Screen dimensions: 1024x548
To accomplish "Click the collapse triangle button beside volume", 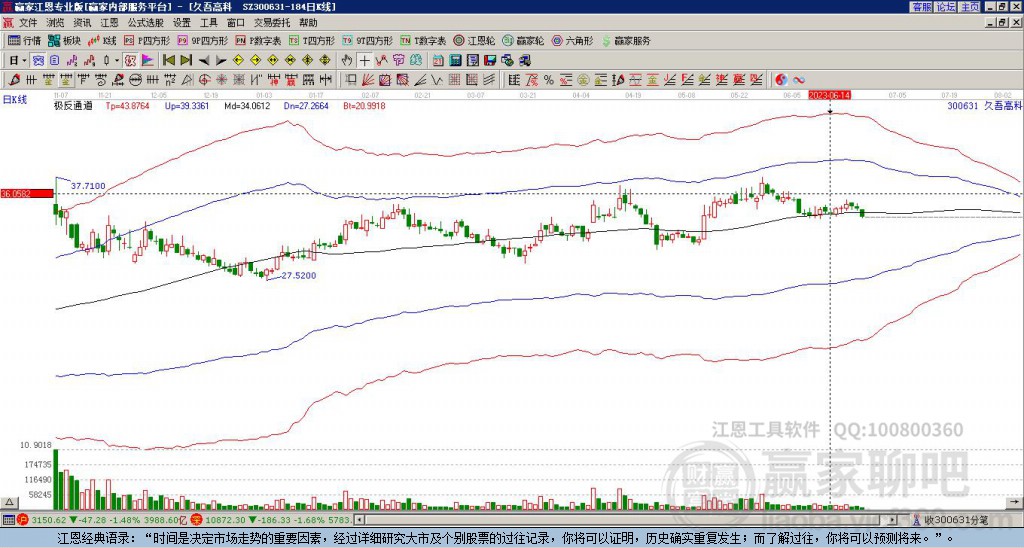I will (x=8, y=502).
